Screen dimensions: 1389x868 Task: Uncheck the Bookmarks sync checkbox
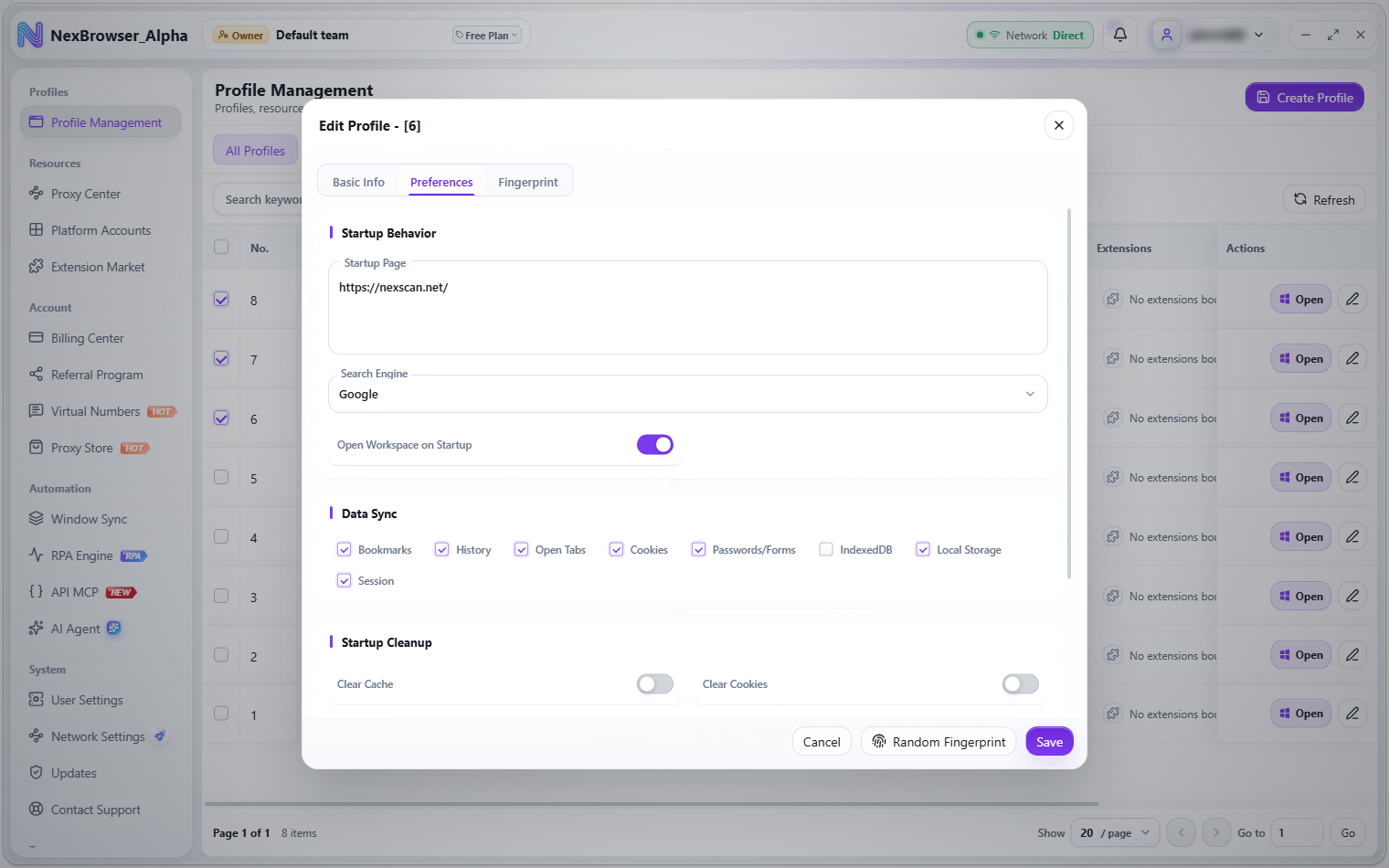(345, 549)
